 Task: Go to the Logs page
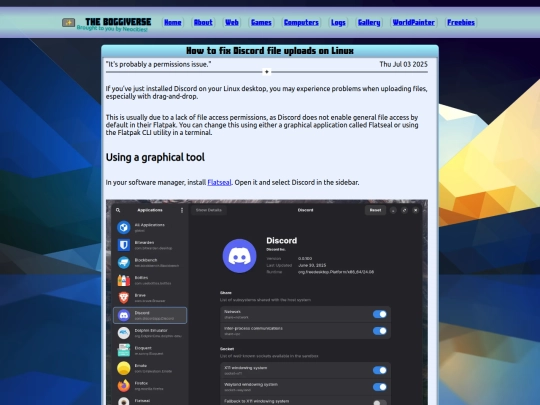[x=338, y=22]
